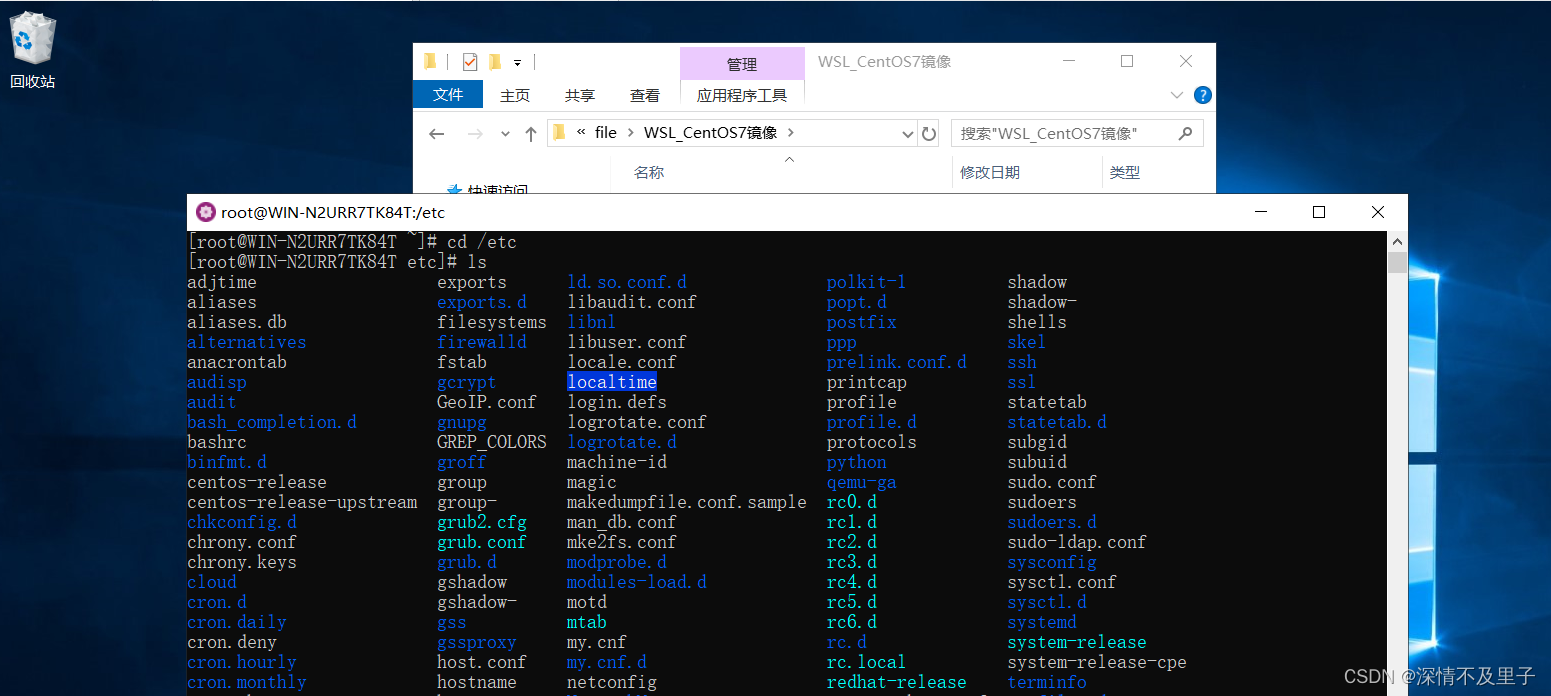Screen dimensions: 1551x696
Task: Click 'prelink.conf.d' directory name
Action: (x=897, y=362)
